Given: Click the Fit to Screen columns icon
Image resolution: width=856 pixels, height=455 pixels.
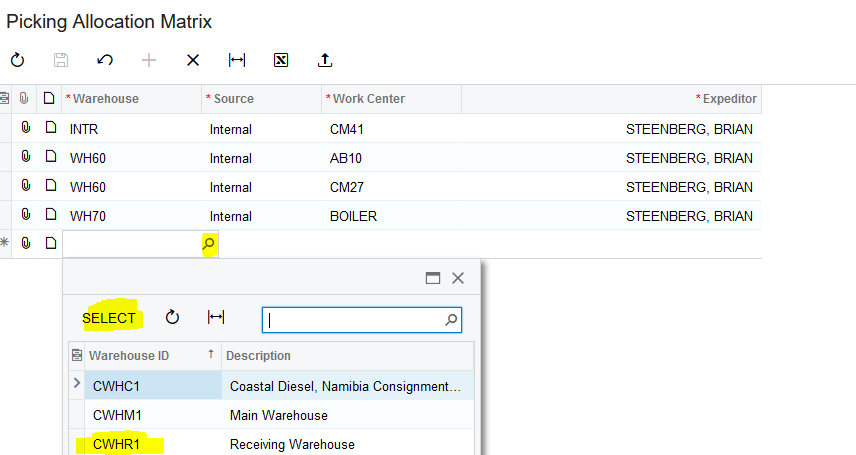Looking at the screenshot, I should (x=237, y=60).
